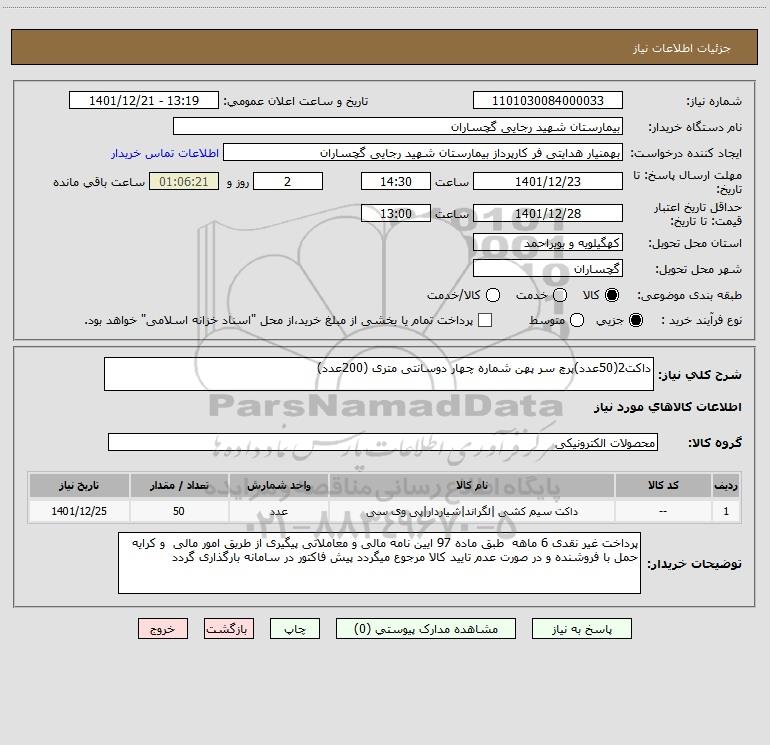Click the چاپ print button

click(295, 629)
